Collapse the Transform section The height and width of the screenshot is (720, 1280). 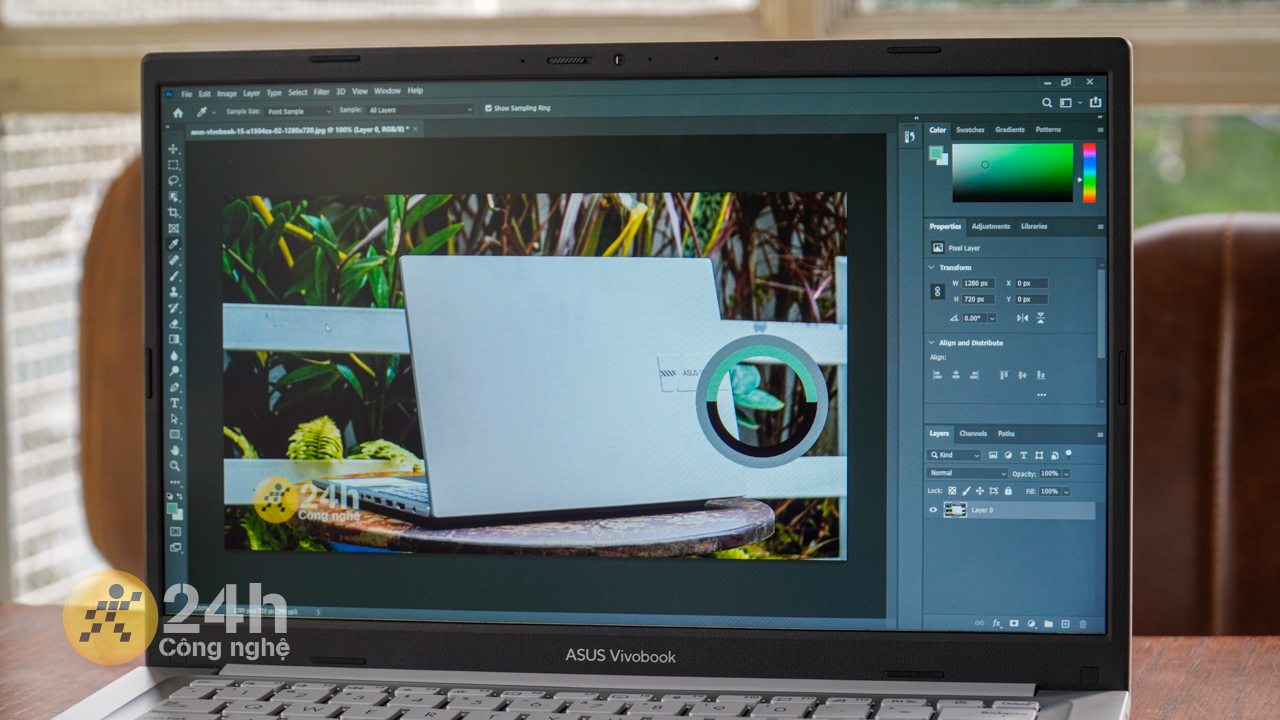point(932,268)
